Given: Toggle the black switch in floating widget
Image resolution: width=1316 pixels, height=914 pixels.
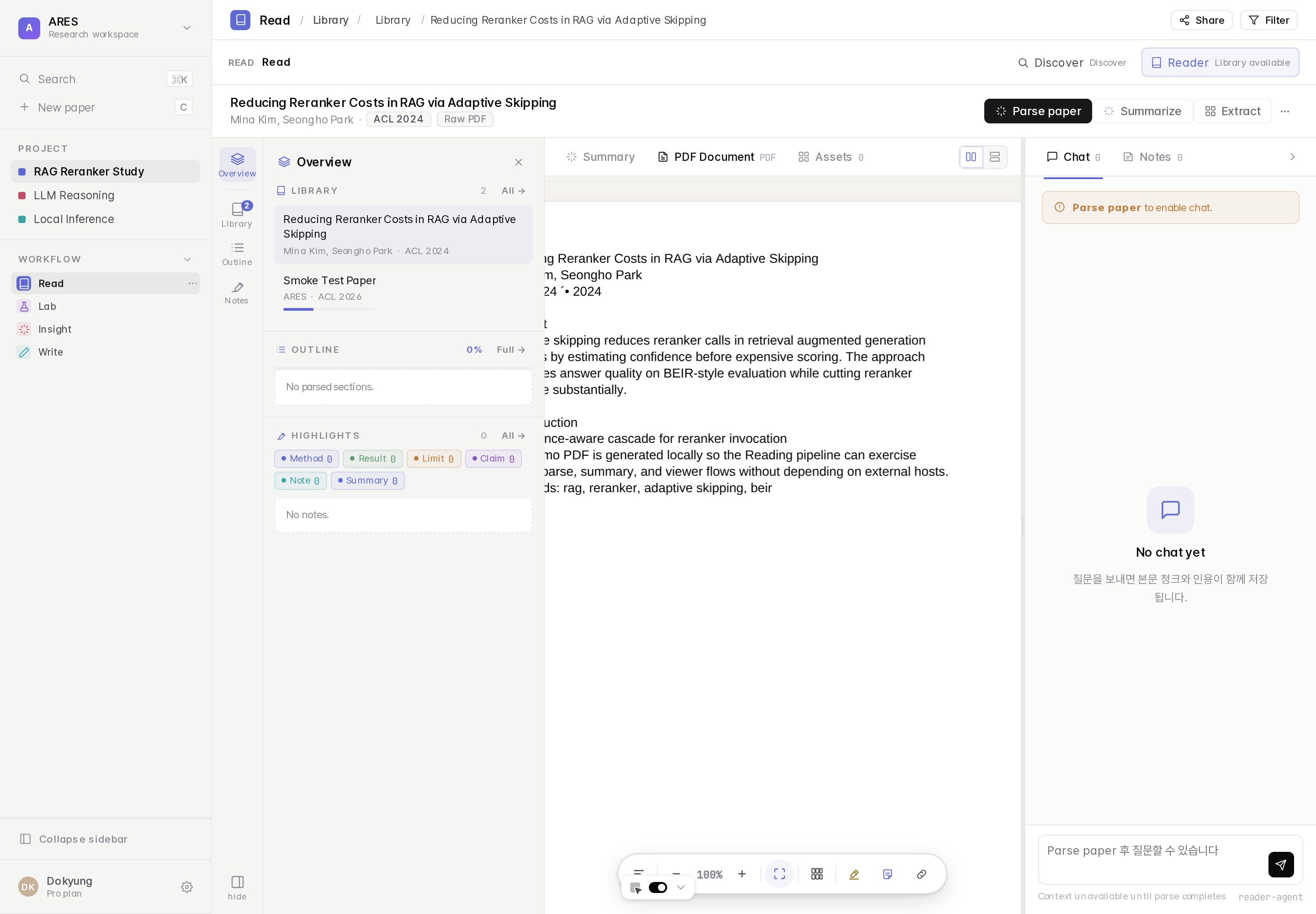Looking at the screenshot, I should point(658,887).
